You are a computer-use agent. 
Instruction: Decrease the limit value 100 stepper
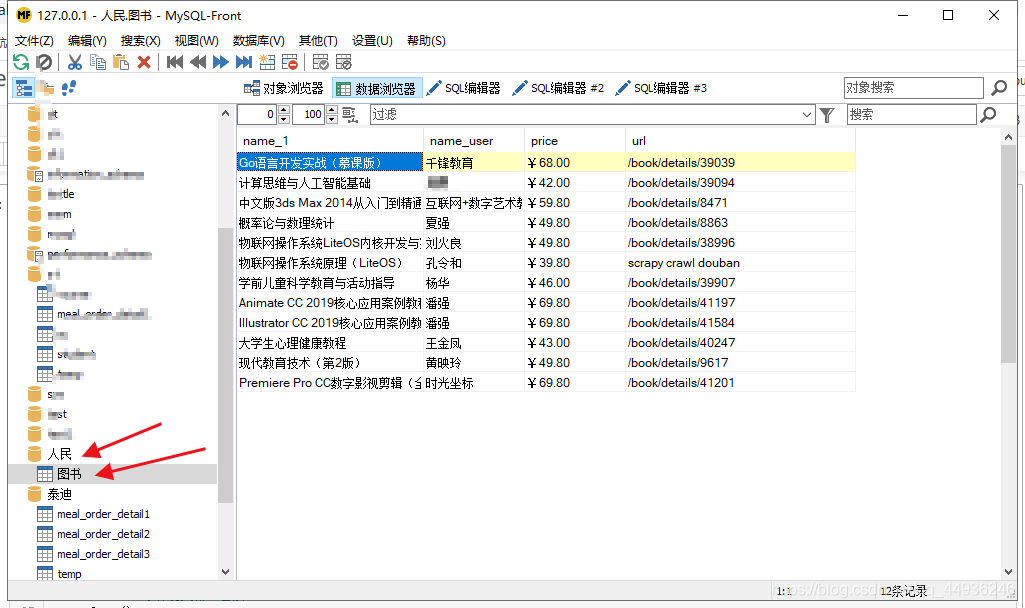(332, 120)
